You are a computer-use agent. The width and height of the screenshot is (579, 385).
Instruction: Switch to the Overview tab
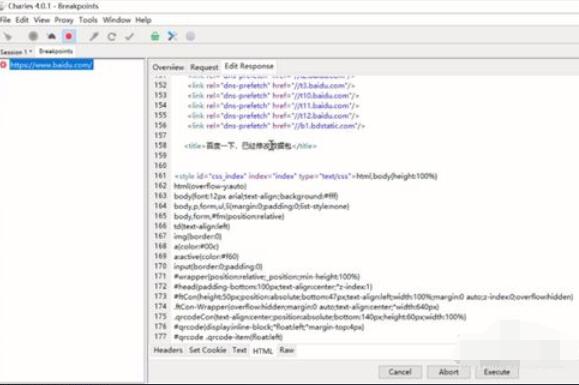168,67
